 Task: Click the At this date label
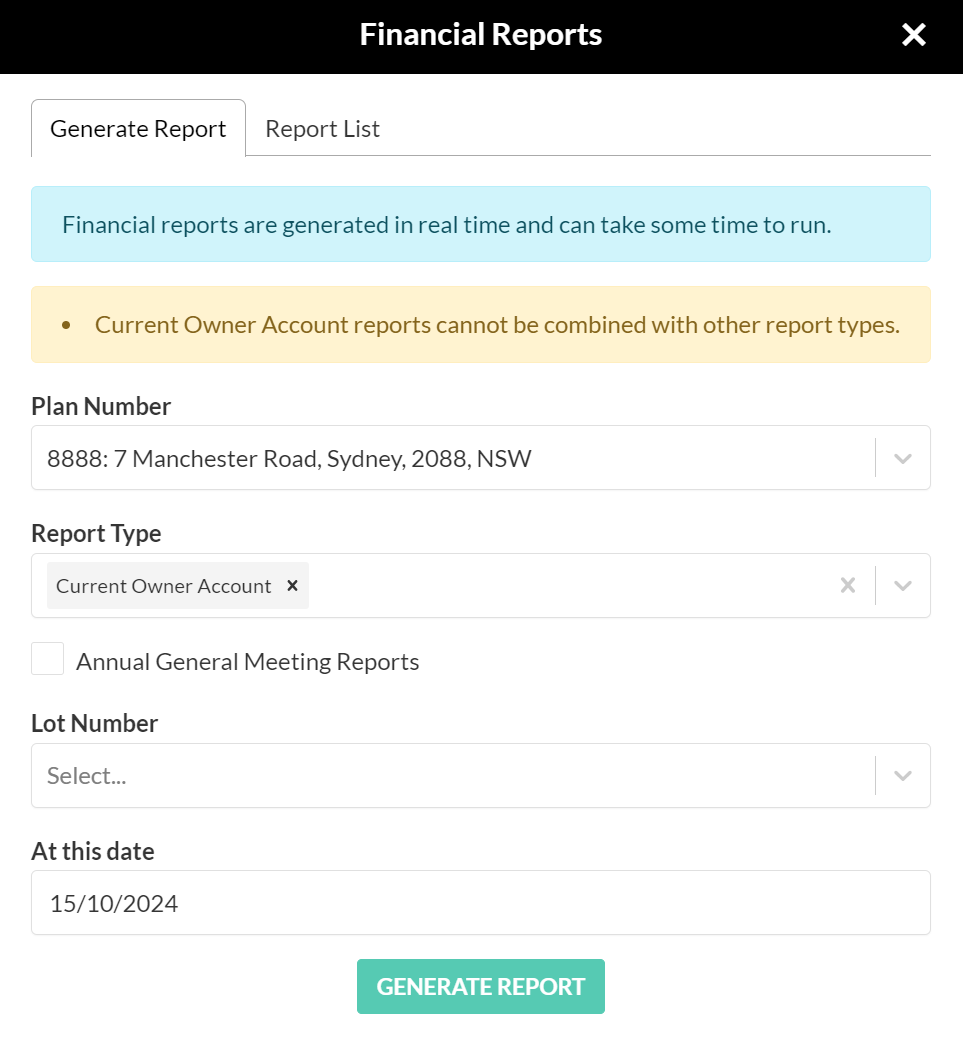pos(93,851)
